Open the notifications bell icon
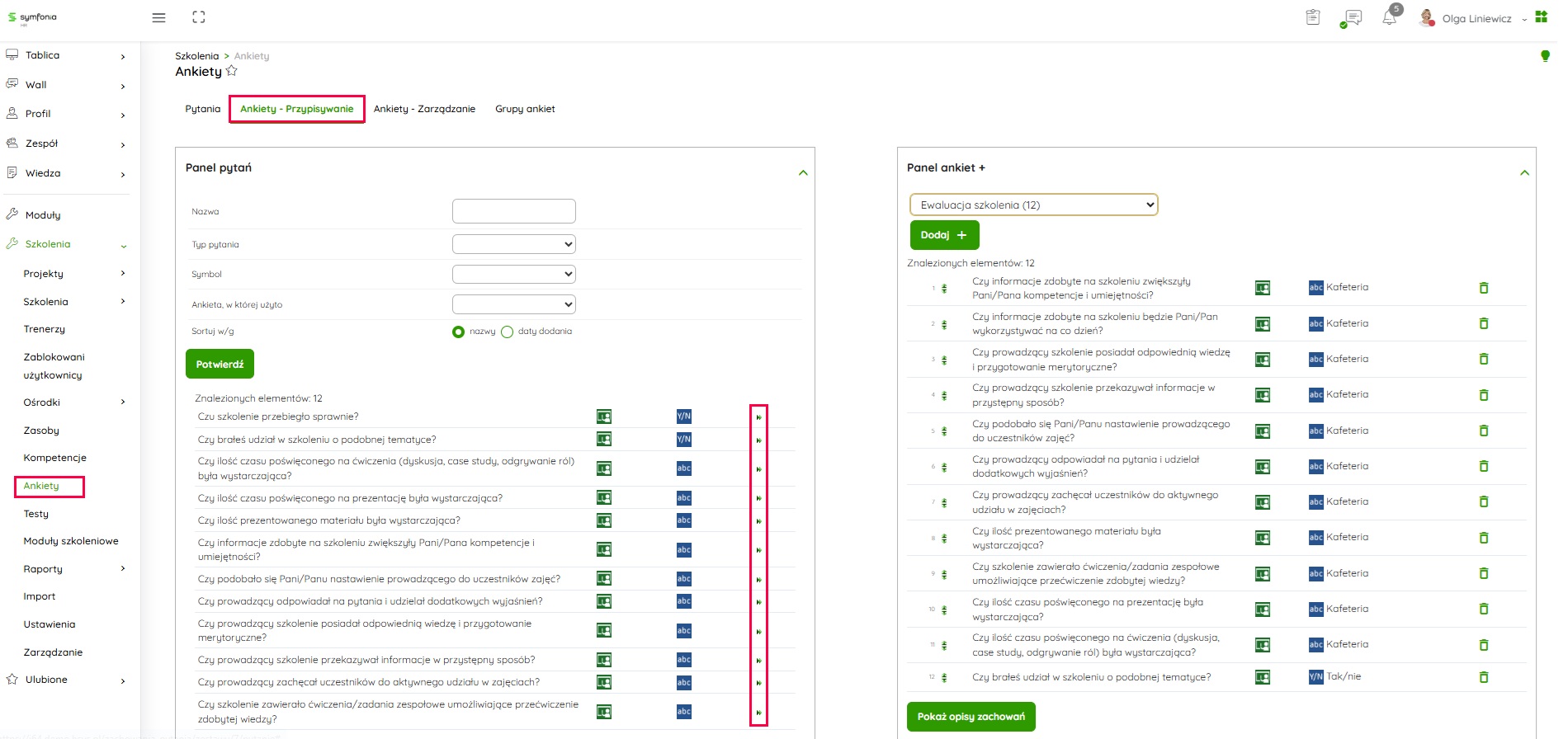The image size is (1568, 739). point(1390,18)
